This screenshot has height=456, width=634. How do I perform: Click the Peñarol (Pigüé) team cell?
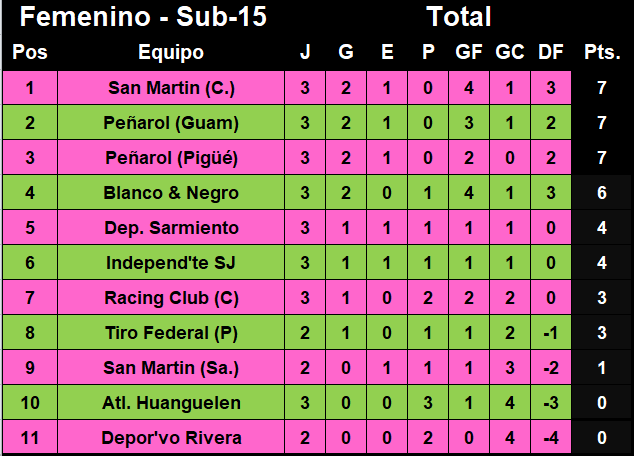171,158
